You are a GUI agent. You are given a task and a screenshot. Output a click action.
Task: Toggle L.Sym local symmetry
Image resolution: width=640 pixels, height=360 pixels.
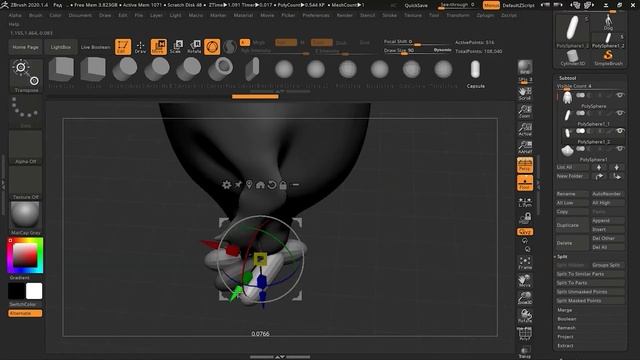pyautogui.click(x=525, y=202)
